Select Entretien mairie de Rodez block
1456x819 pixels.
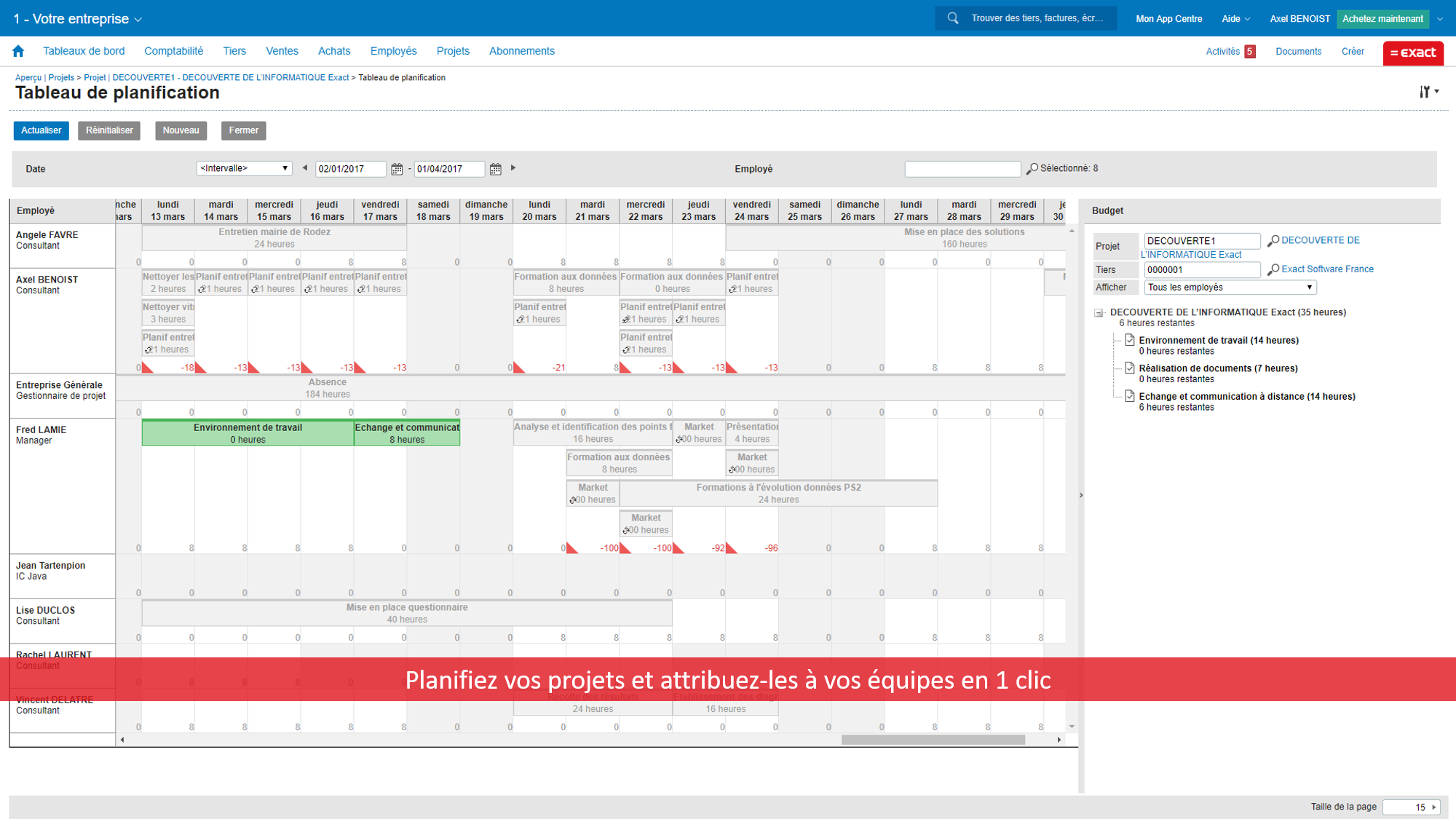[274, 238]
